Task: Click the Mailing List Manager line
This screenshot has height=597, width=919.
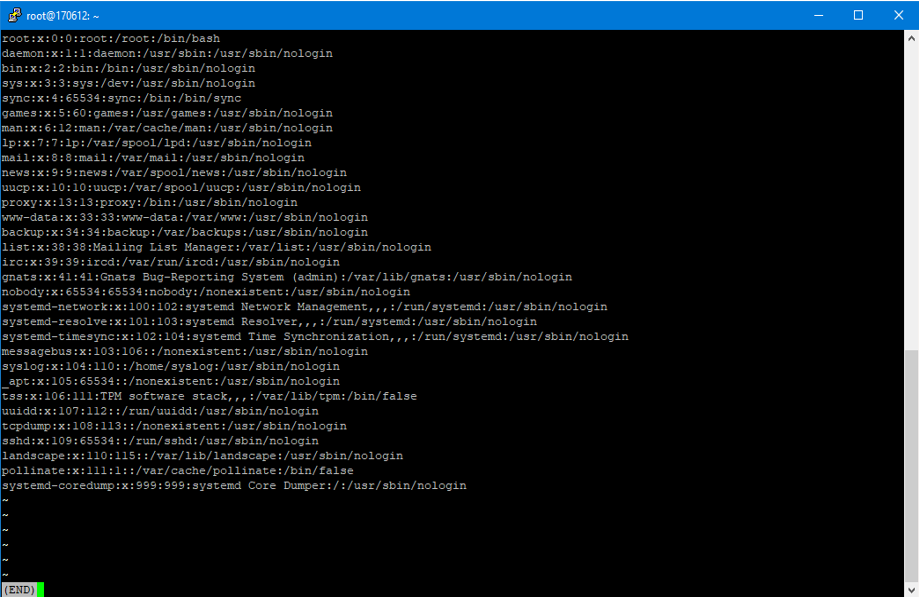Action: (216, 247)
